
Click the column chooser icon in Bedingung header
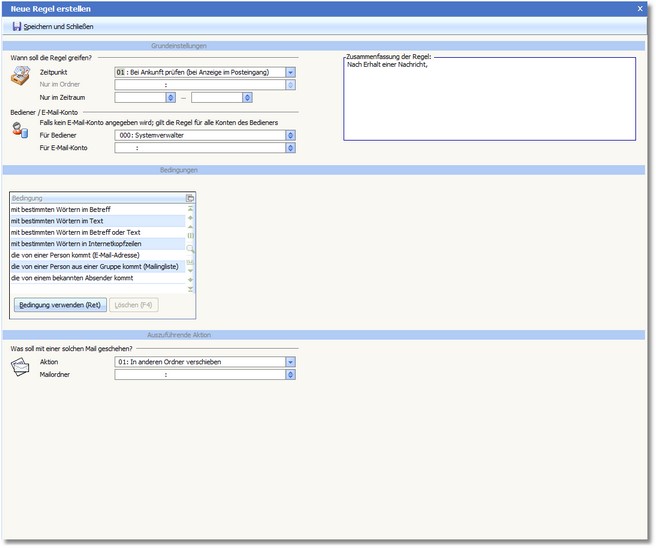pos(190,198)
